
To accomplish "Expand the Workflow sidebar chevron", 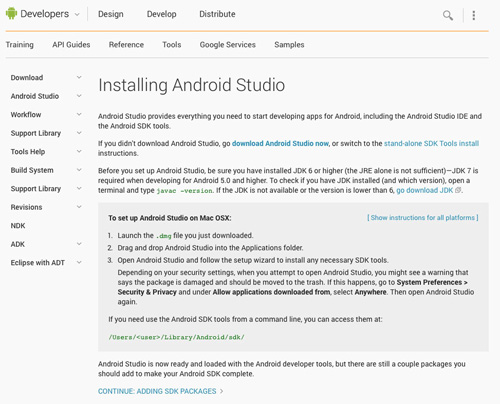I will click(x=79, y=114).
